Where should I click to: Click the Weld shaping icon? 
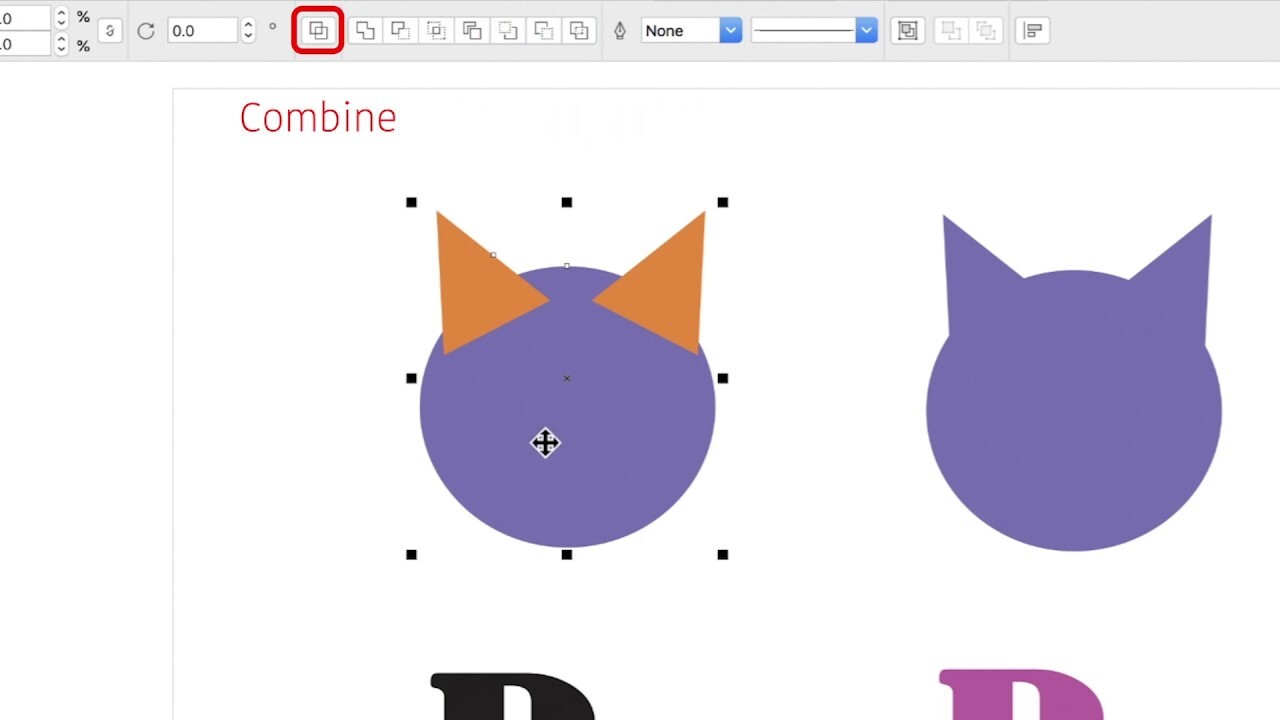365,31
